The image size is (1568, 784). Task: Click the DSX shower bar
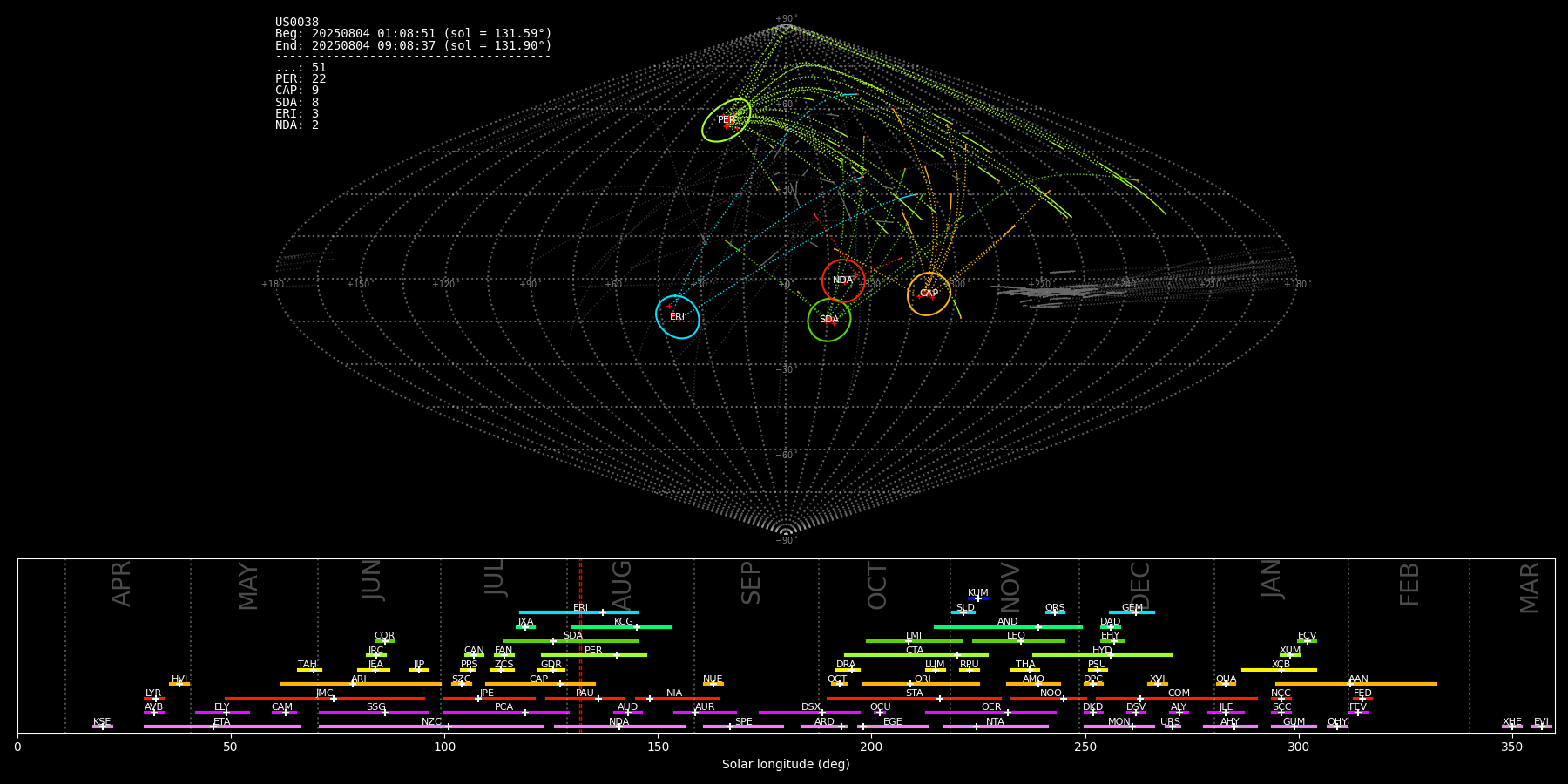809,713
